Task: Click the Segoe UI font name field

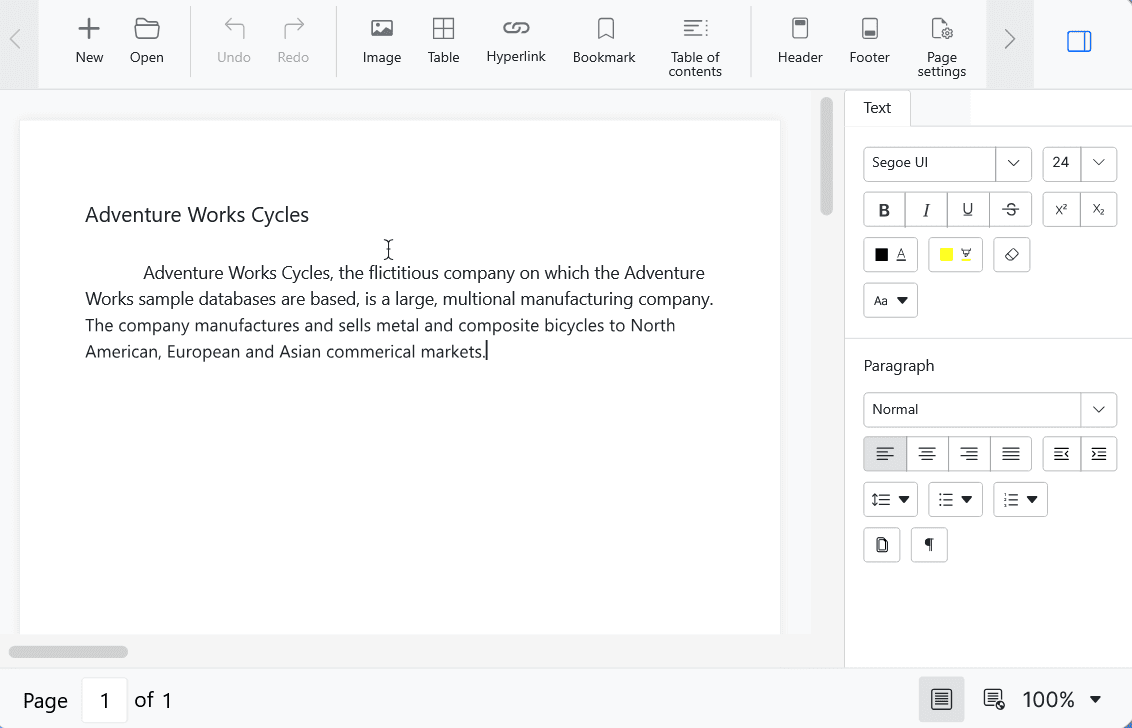Action: (929, 163)
